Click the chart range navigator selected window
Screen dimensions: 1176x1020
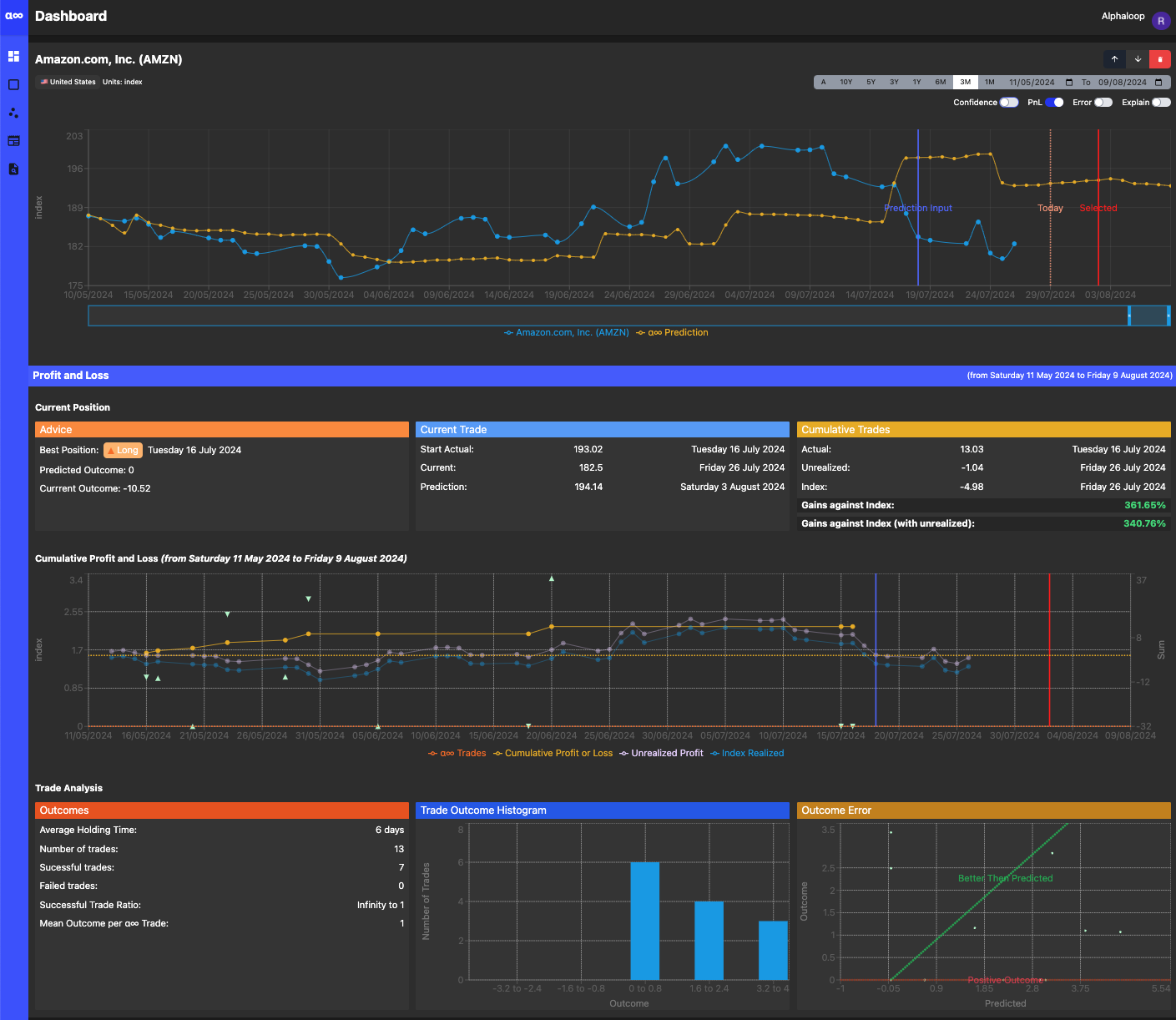(1149, 316)
